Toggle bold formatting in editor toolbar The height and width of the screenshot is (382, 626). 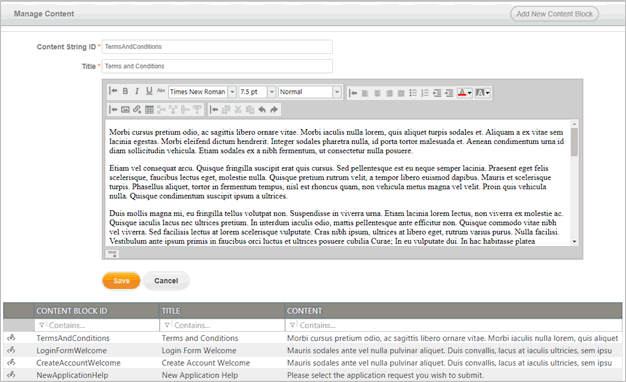tap(125, 91)
